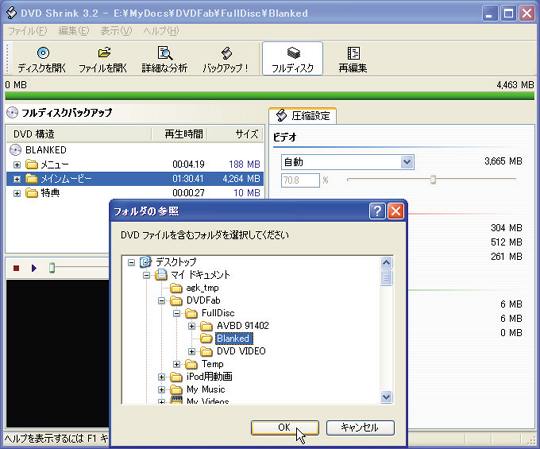Select メニュー row in DVD structure
Image resolution: width=540 pixels, height=449 pixels.
coord(135,164)
